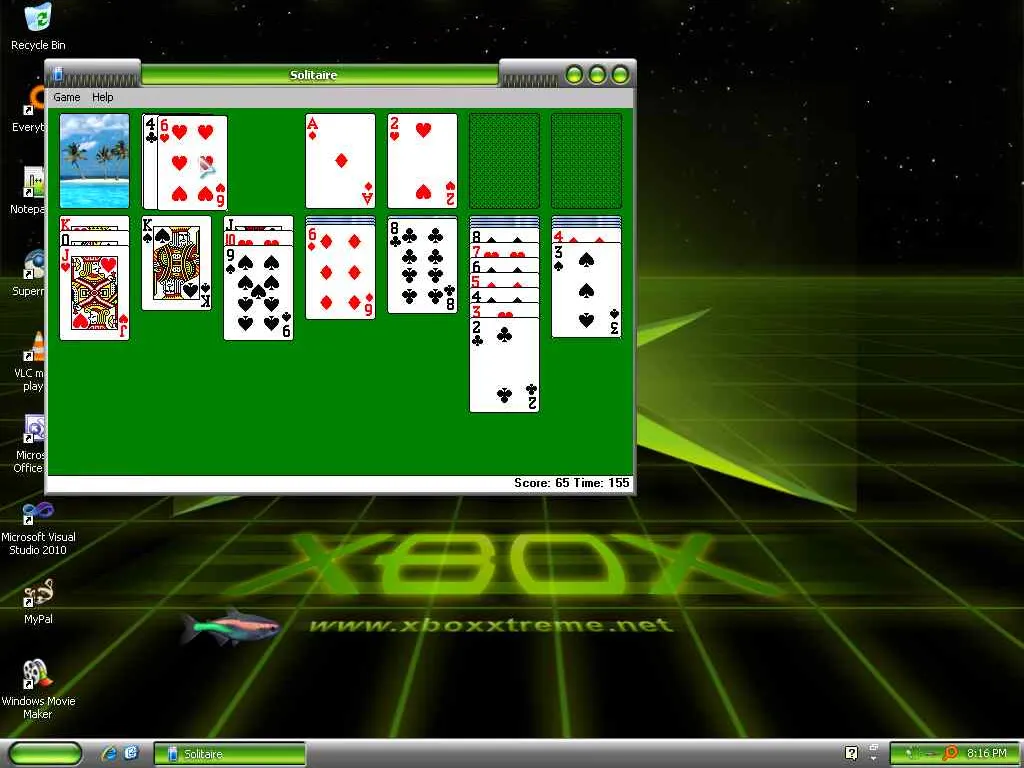Open the MyPal desktop shortcut
1024x768 pixels.
(38, 603)
